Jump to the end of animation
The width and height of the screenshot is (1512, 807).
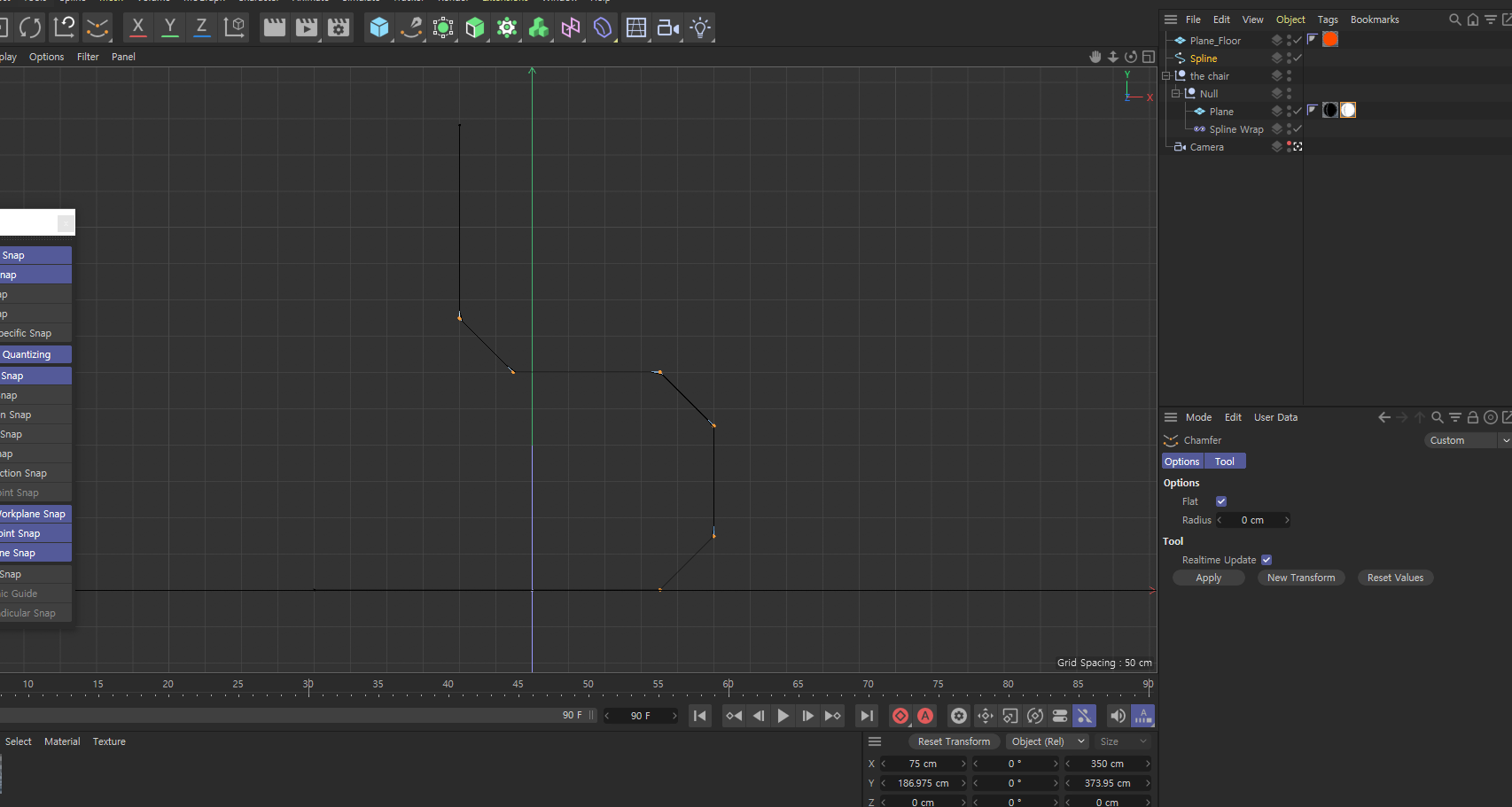(x=867, y=716)
